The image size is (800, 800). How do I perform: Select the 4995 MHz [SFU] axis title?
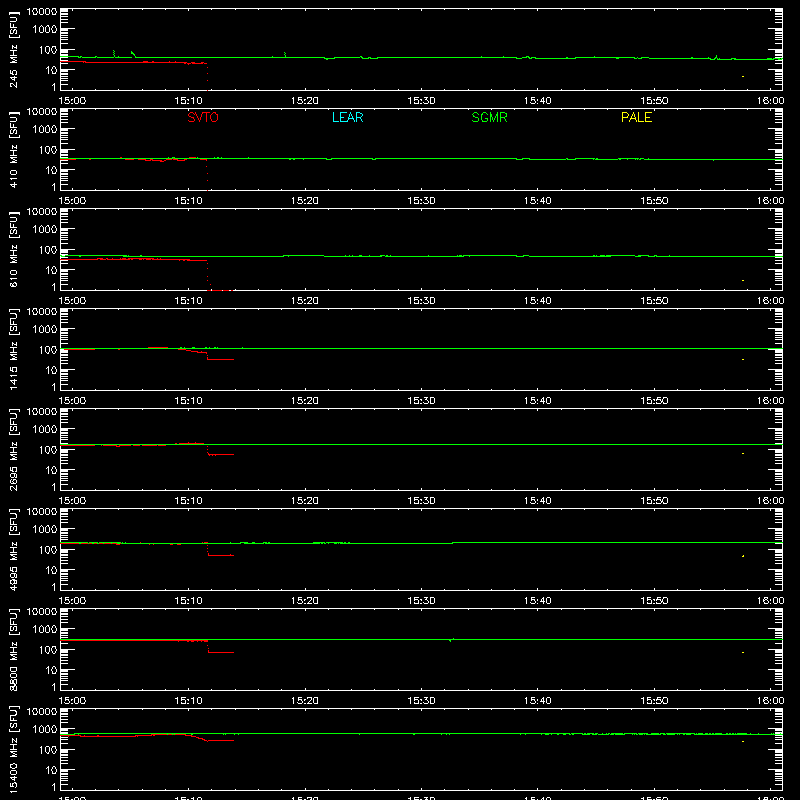(x=14, y=549)
